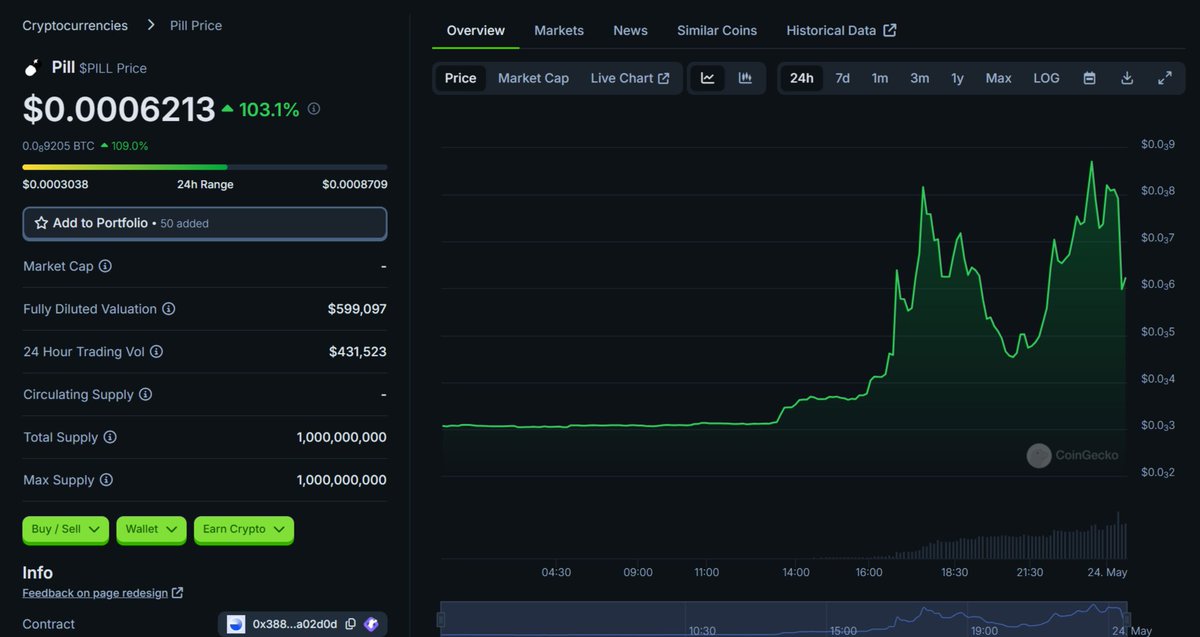This screenshot has width=1200, height=637.
Task: Open the Buy / Sell dropdown
Action: pos(65,529)
